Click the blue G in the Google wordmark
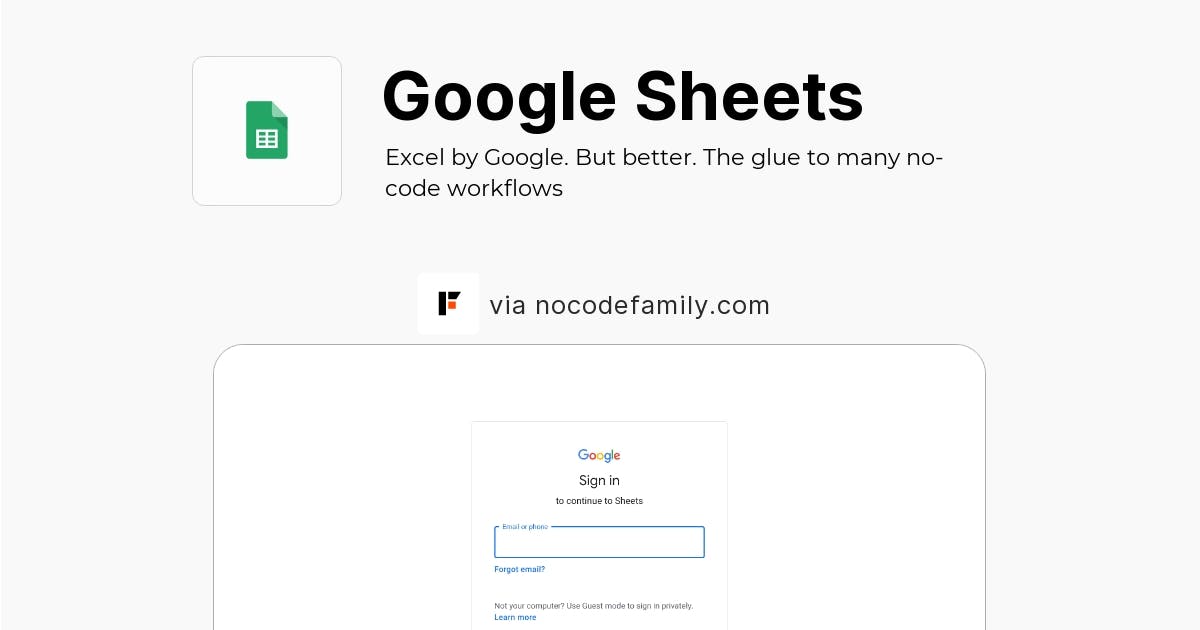 [583, 455]
